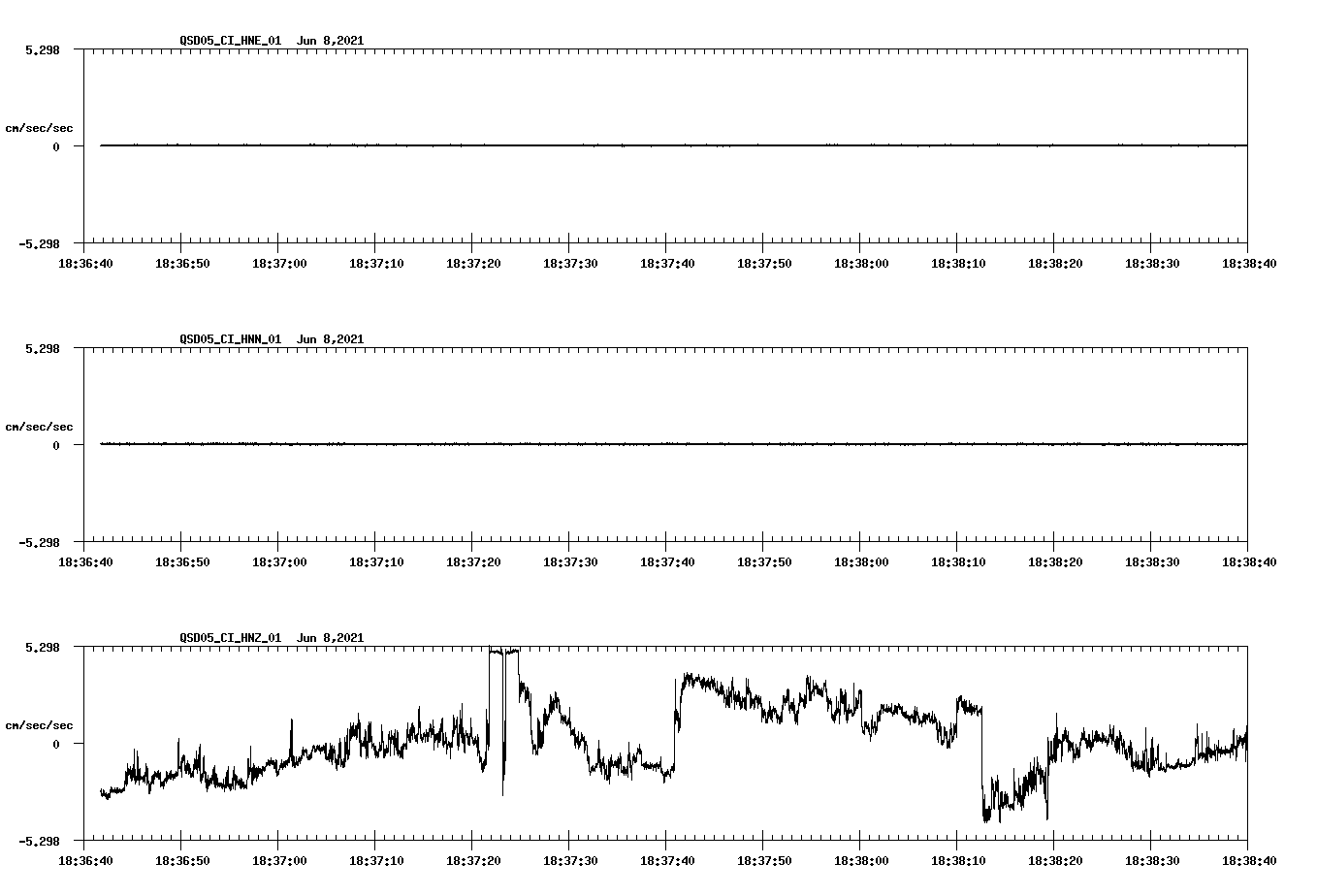Click the 18:38:00 time label under HNZ plot
Screen dimensions: 1317x896
point(861,860)
